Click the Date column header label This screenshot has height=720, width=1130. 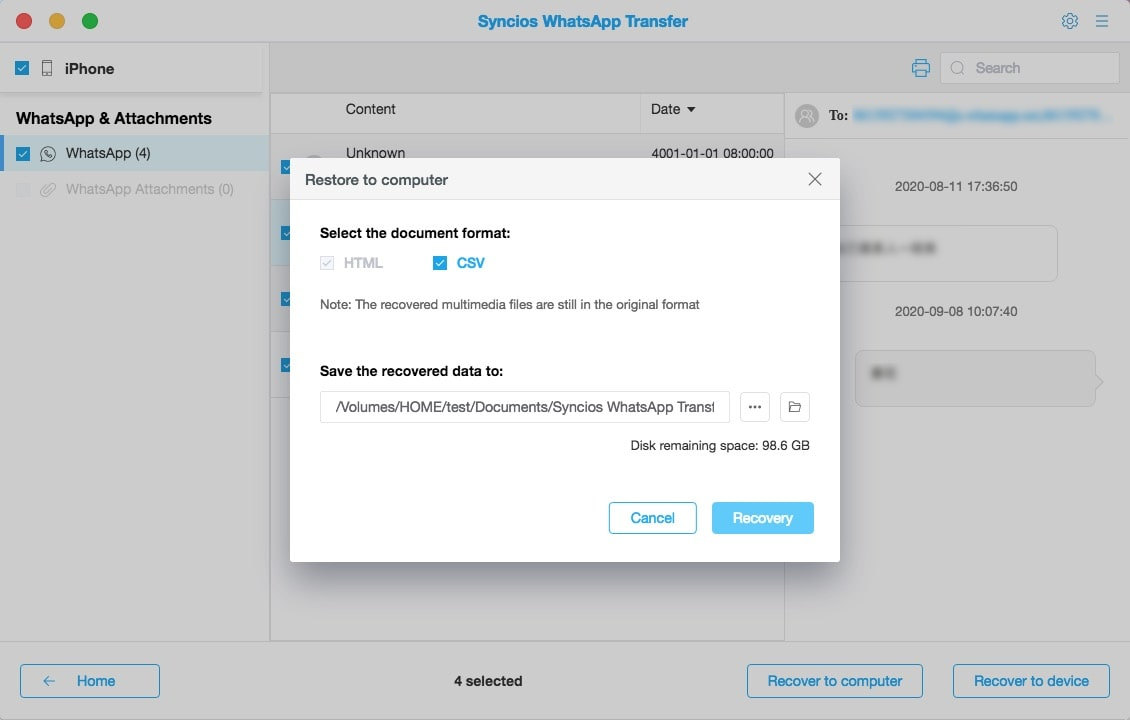pos(665,110)
